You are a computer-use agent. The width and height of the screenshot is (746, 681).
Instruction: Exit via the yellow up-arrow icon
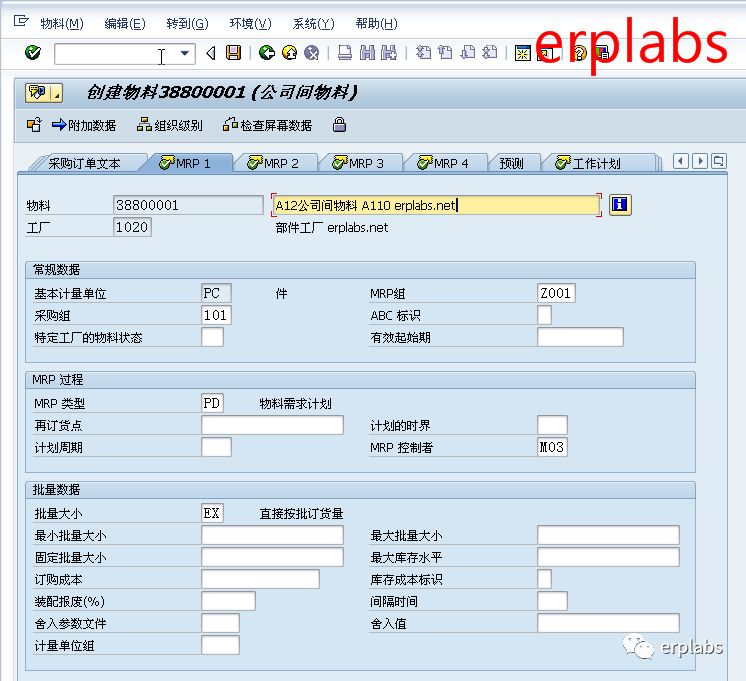pos(289,52)
